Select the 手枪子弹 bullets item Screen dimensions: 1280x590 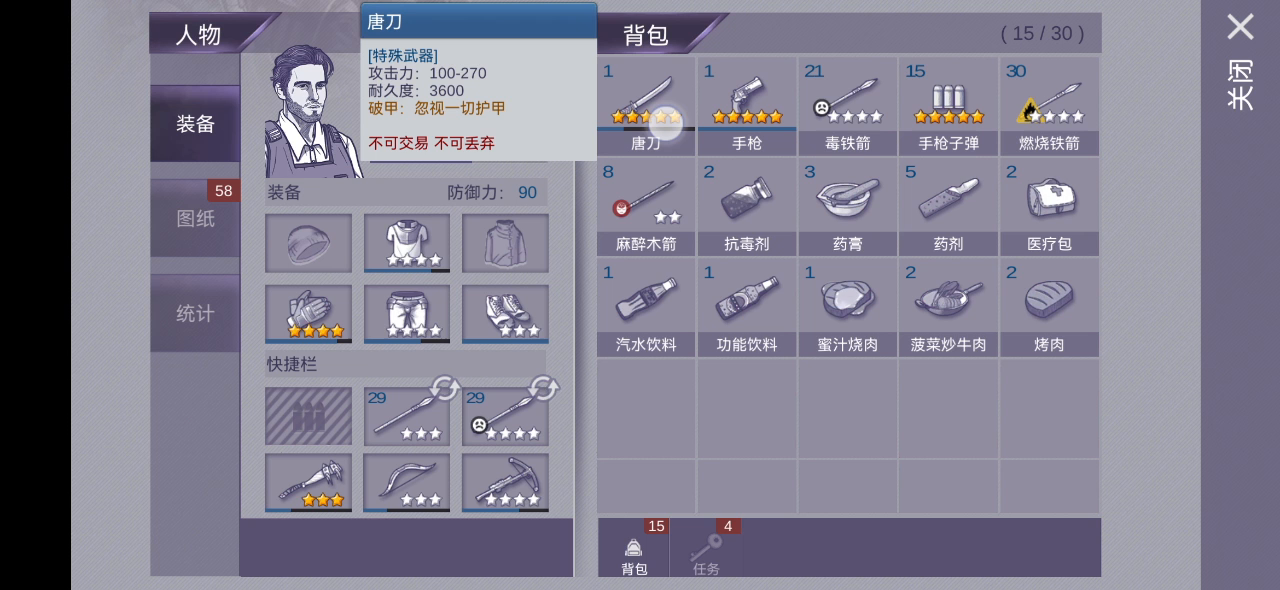point(948,106)
